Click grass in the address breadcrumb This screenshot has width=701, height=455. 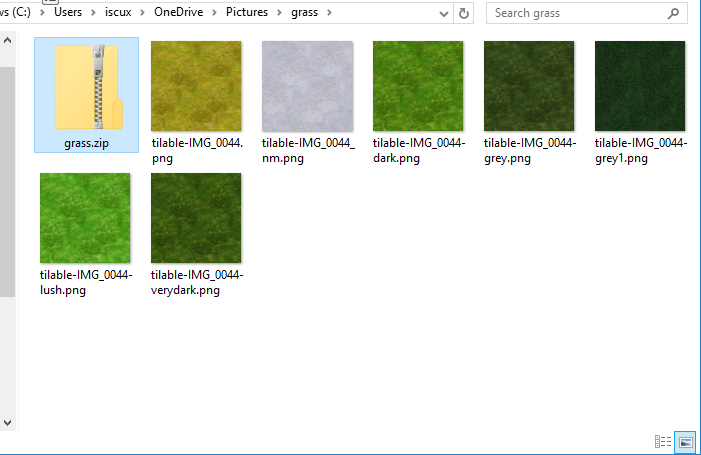(x=304, y=12)
